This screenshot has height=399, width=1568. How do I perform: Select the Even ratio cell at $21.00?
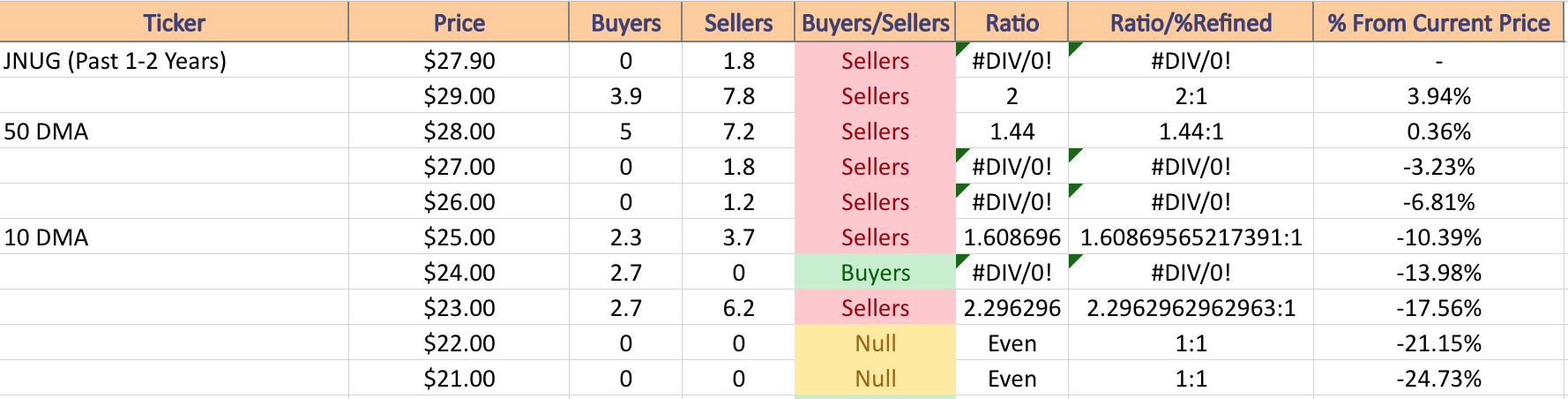tap(1012, 379)
